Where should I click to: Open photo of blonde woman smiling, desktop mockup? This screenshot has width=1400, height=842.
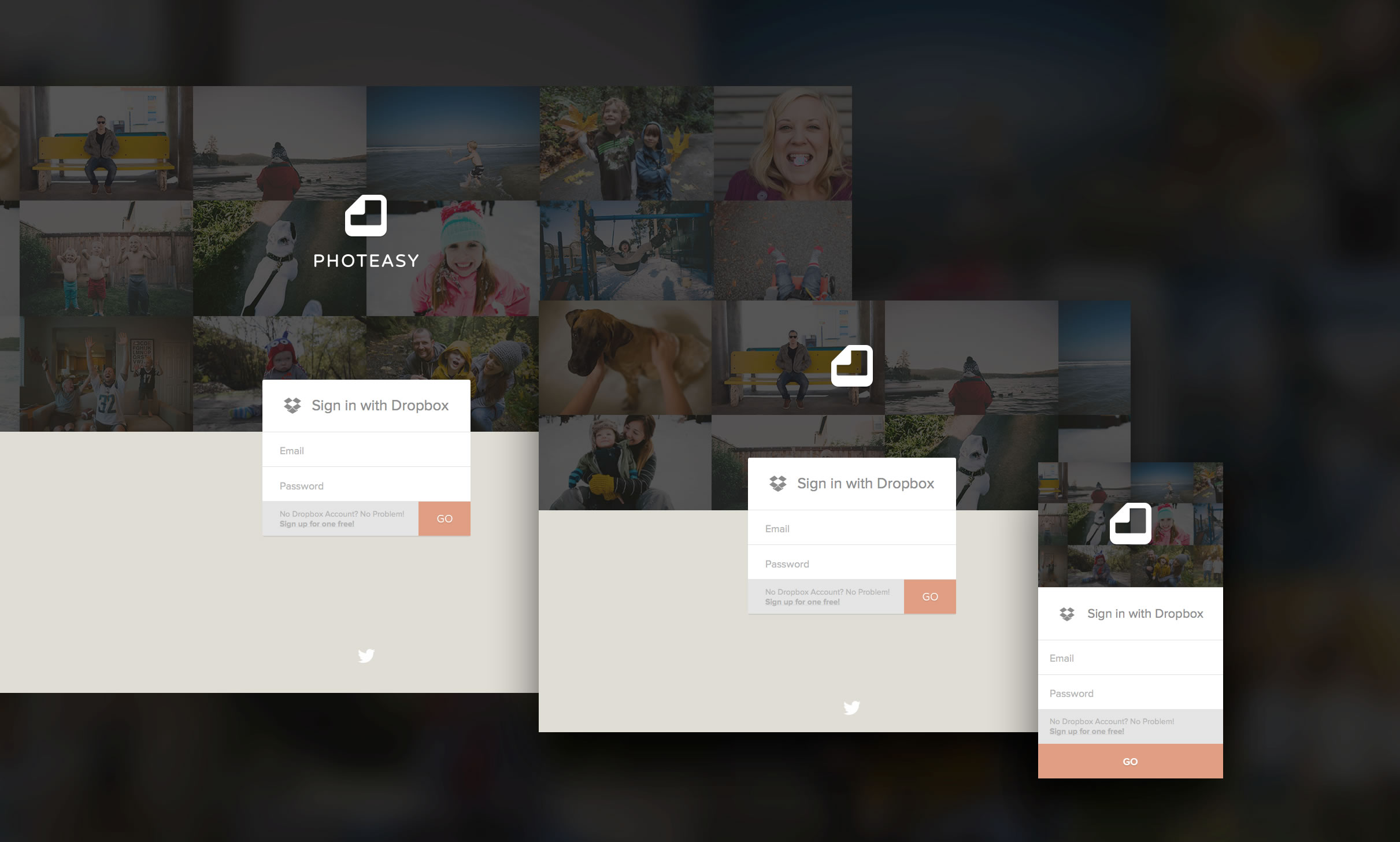[783, 143]
